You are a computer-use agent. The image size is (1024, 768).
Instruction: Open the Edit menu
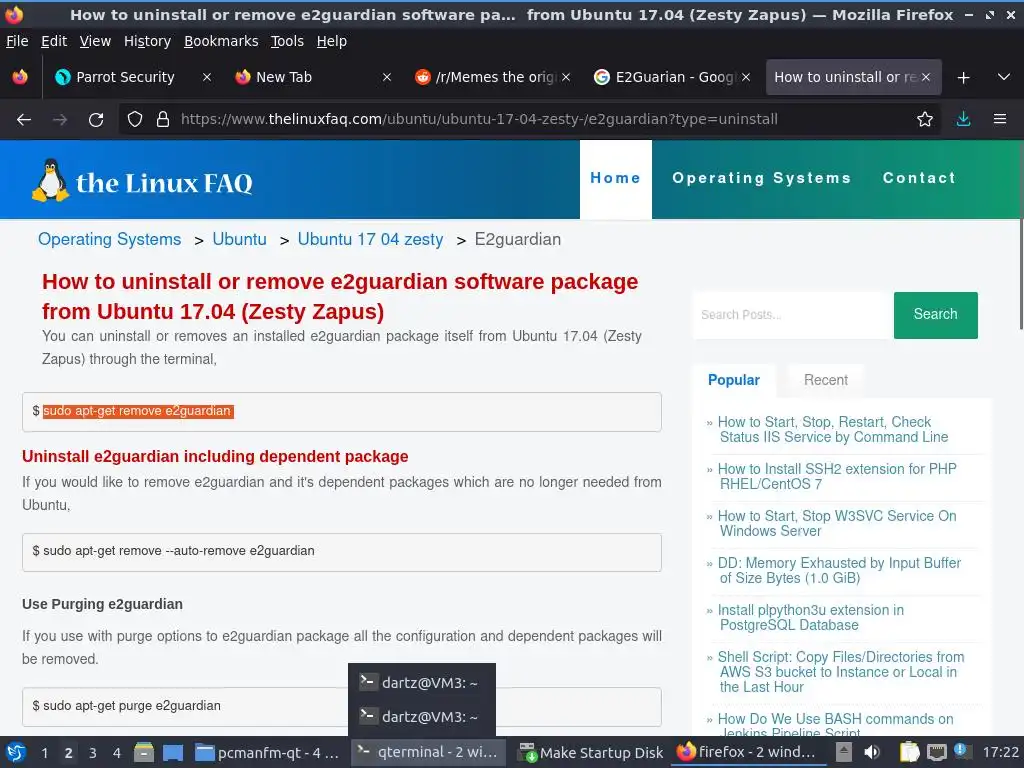coord(54,41)
